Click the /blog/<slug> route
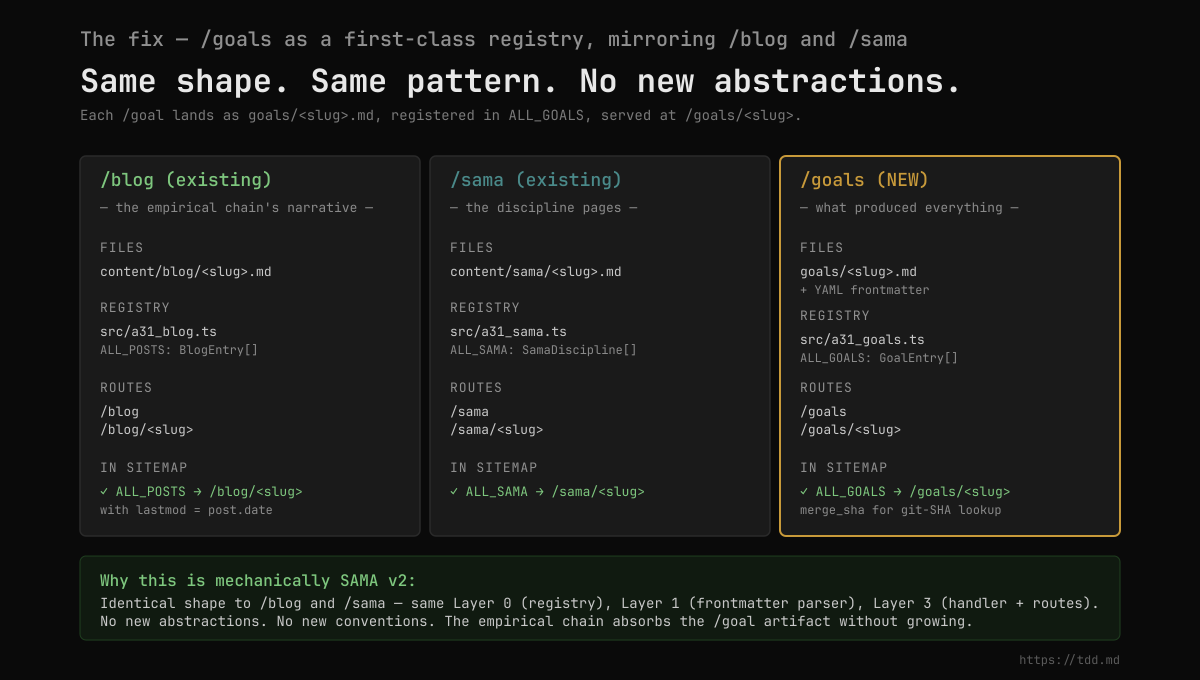Screen dimensions: 1200x680 (147, 430)
